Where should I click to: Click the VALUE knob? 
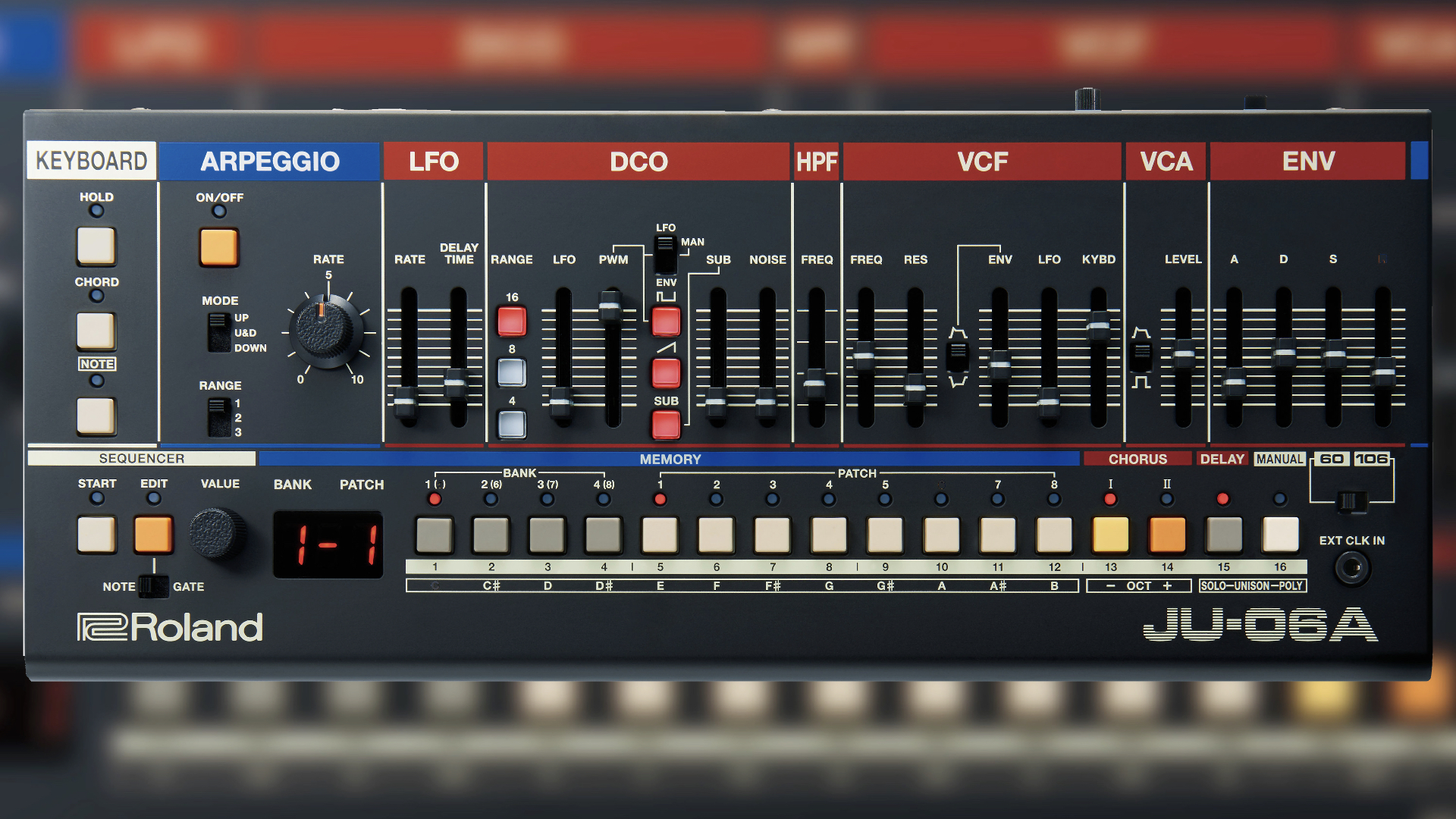point(218,534)
